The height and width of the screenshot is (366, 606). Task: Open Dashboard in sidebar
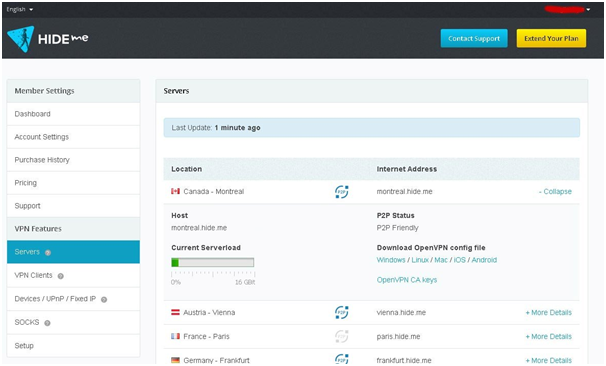coord(73,114)
